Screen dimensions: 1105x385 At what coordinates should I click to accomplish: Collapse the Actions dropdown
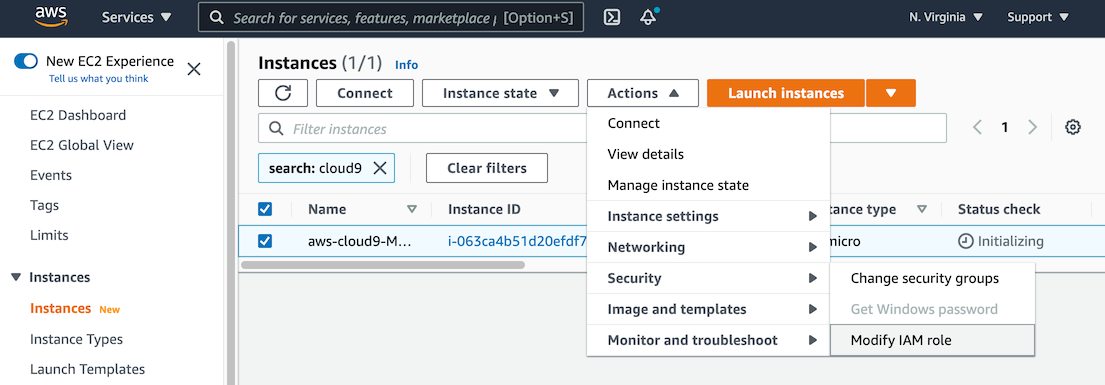tap(643, 93)
